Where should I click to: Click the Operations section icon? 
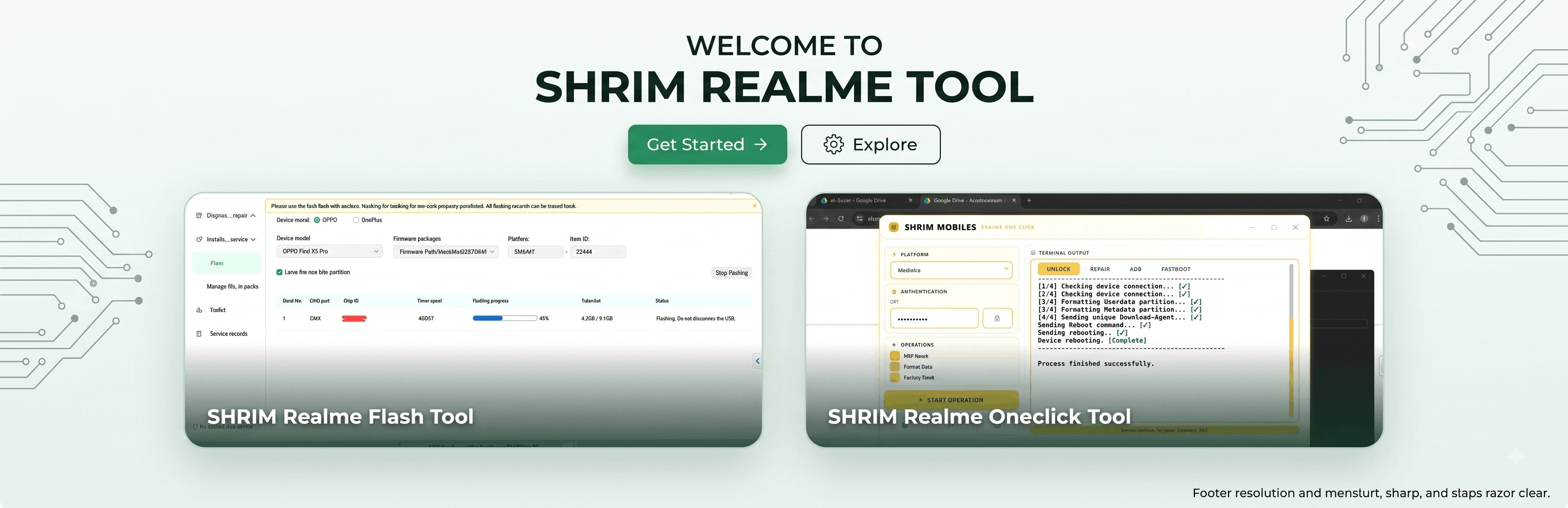tap(894, 344)
